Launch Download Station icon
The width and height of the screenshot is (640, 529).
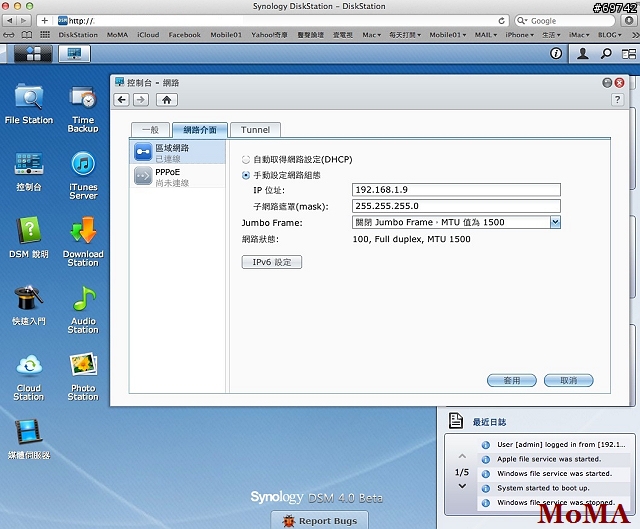click(83, 242)
